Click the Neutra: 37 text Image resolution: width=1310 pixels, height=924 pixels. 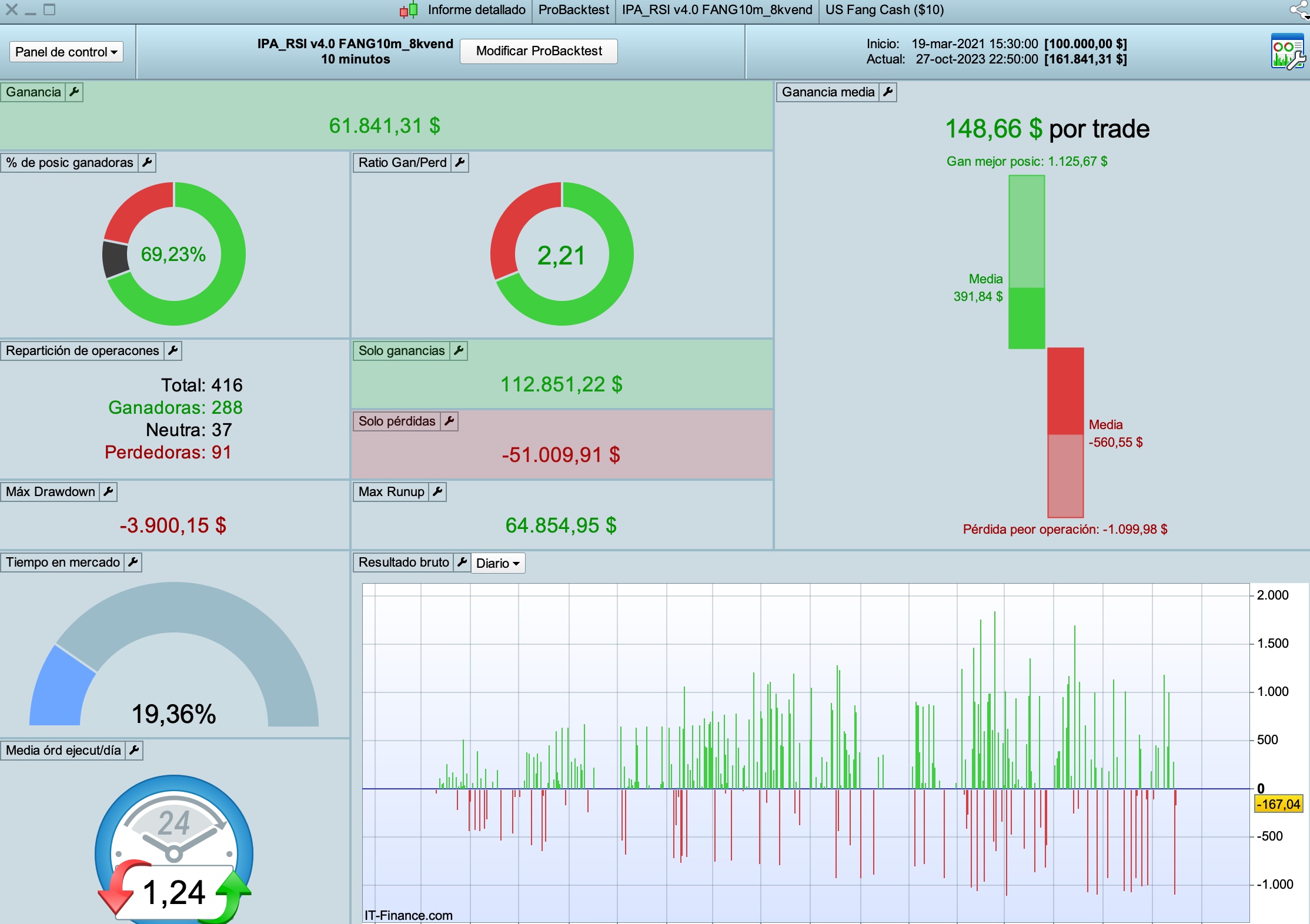point(189,430)
